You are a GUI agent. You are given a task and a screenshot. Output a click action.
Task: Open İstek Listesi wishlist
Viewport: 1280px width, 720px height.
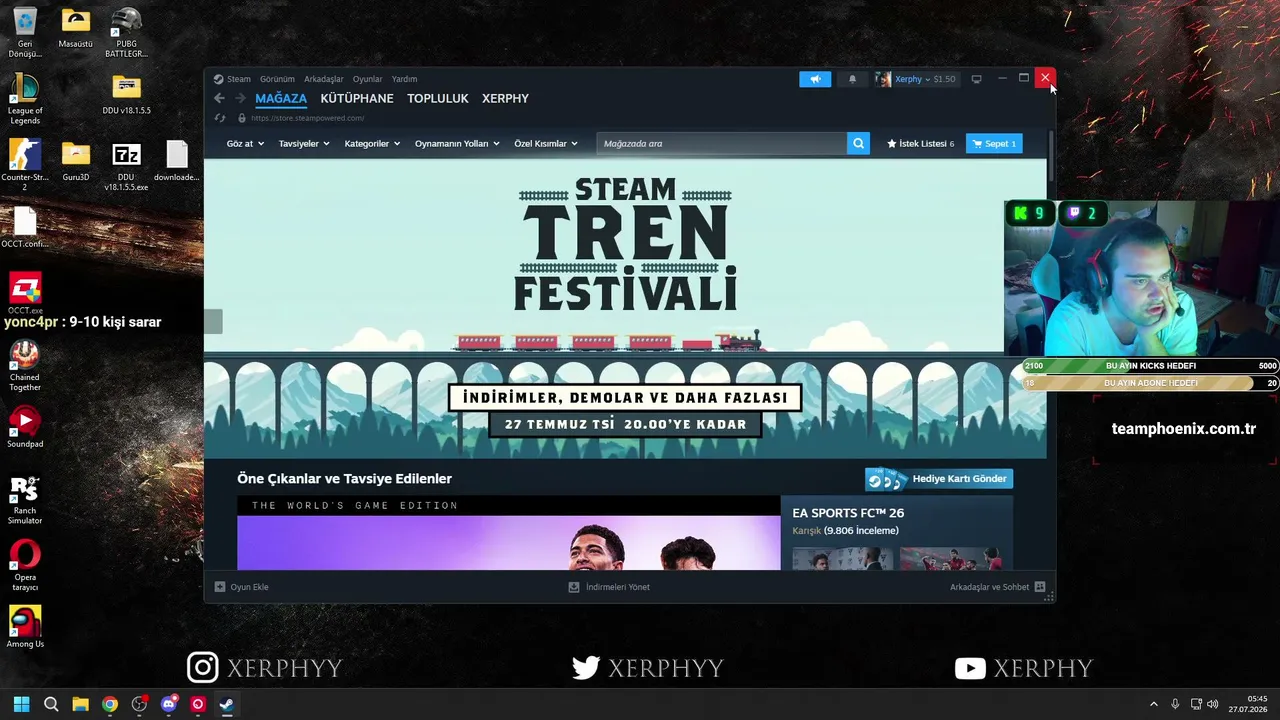pos(920,143)
